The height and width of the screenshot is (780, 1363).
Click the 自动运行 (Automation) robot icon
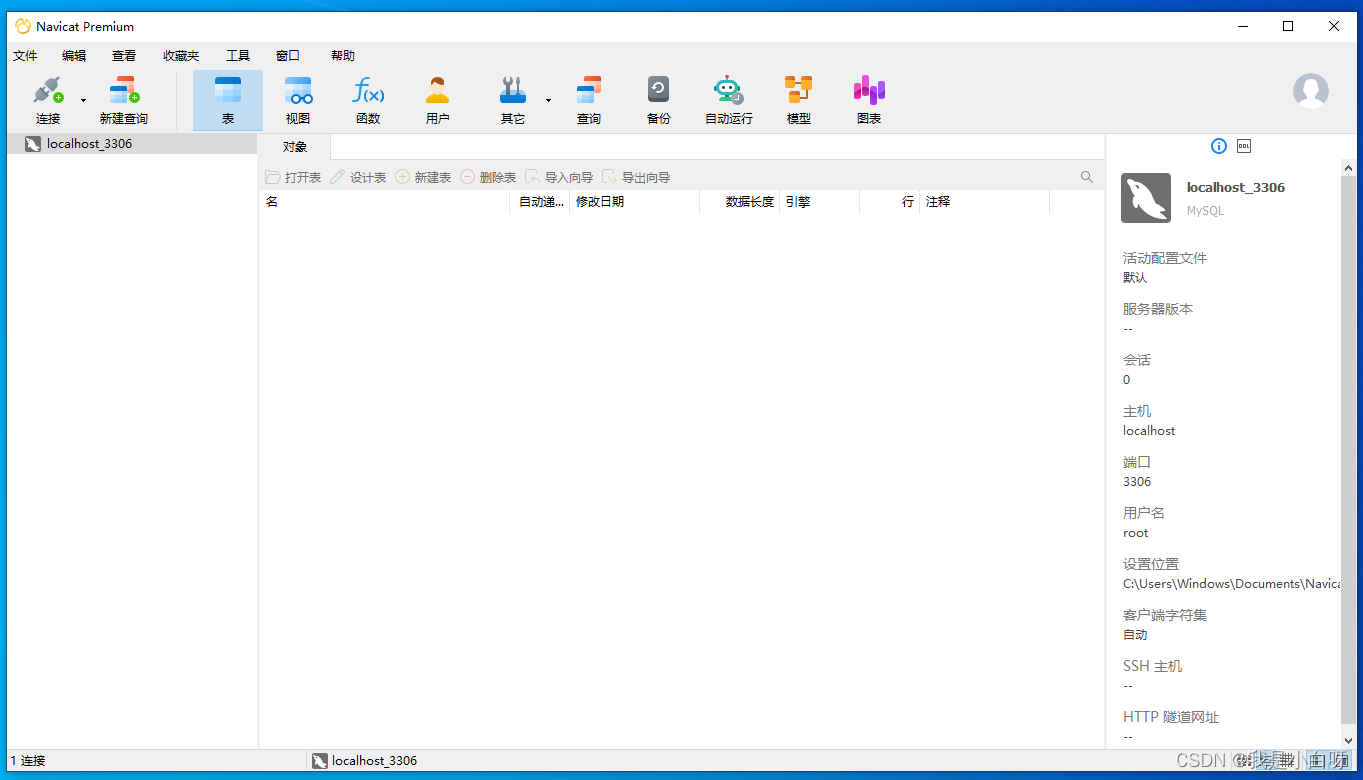(729, 100)
